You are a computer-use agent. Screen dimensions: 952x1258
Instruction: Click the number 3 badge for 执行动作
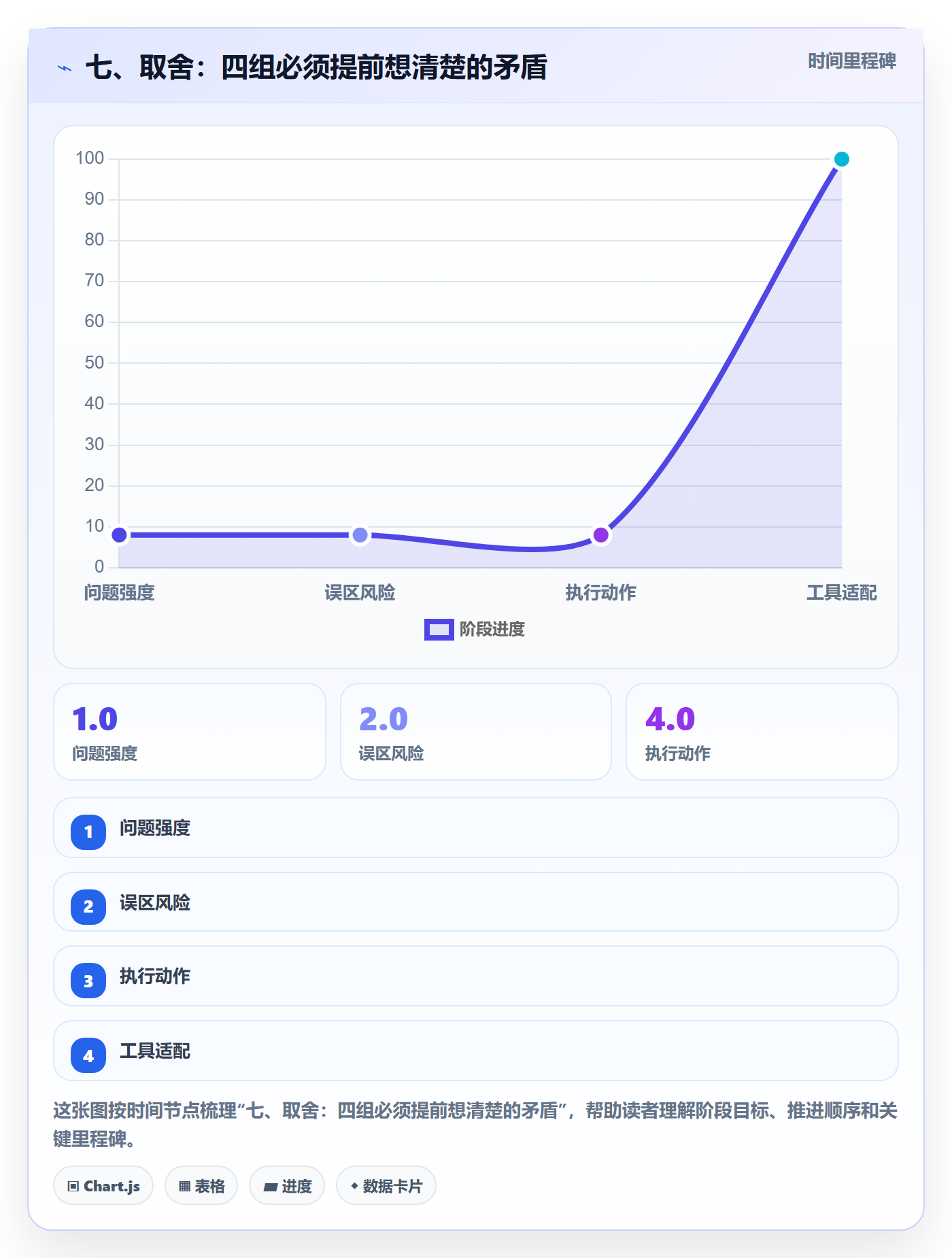tap(88, 981)
